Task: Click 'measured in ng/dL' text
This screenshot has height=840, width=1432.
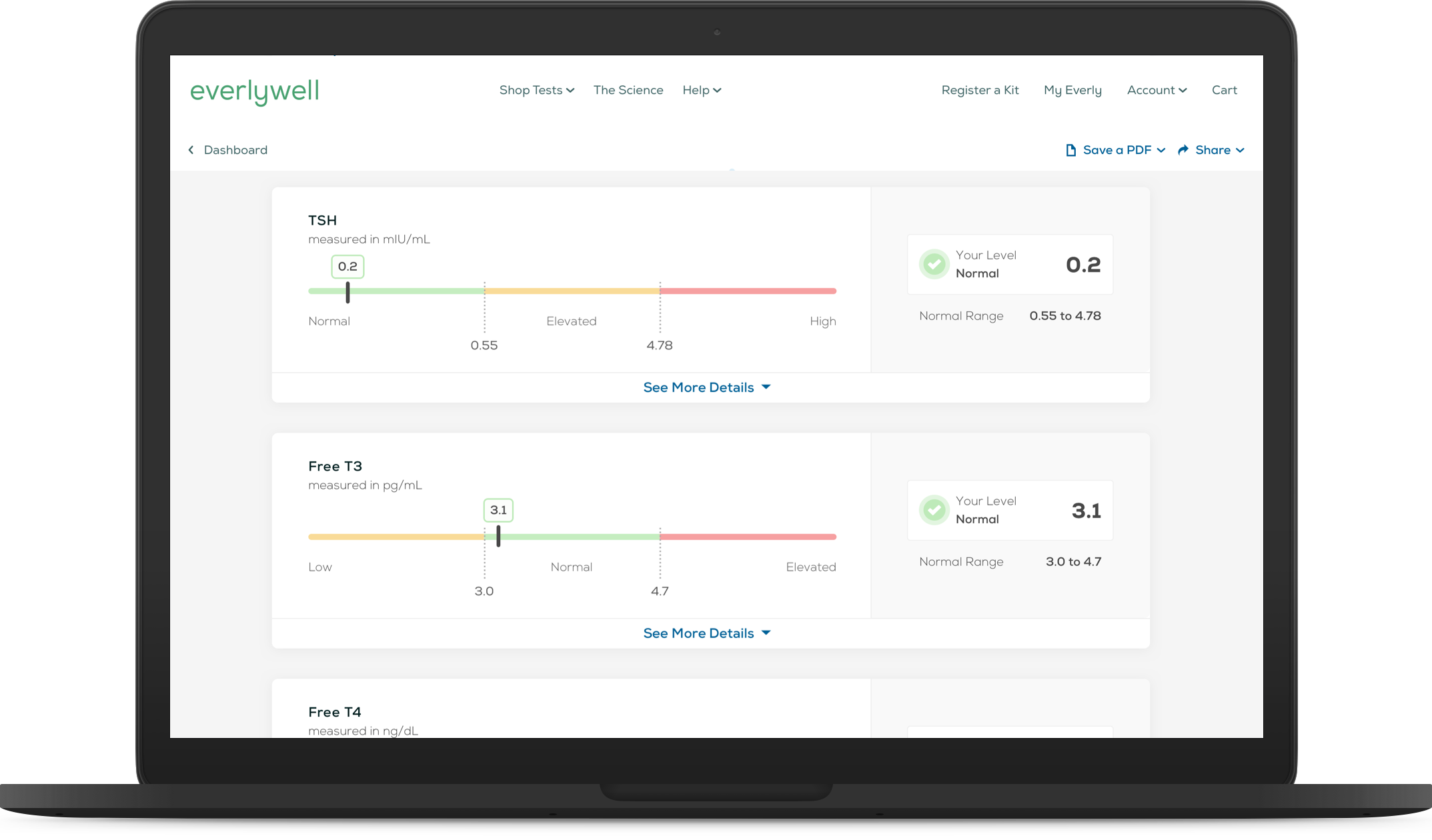Action: (x=363, y=731)
